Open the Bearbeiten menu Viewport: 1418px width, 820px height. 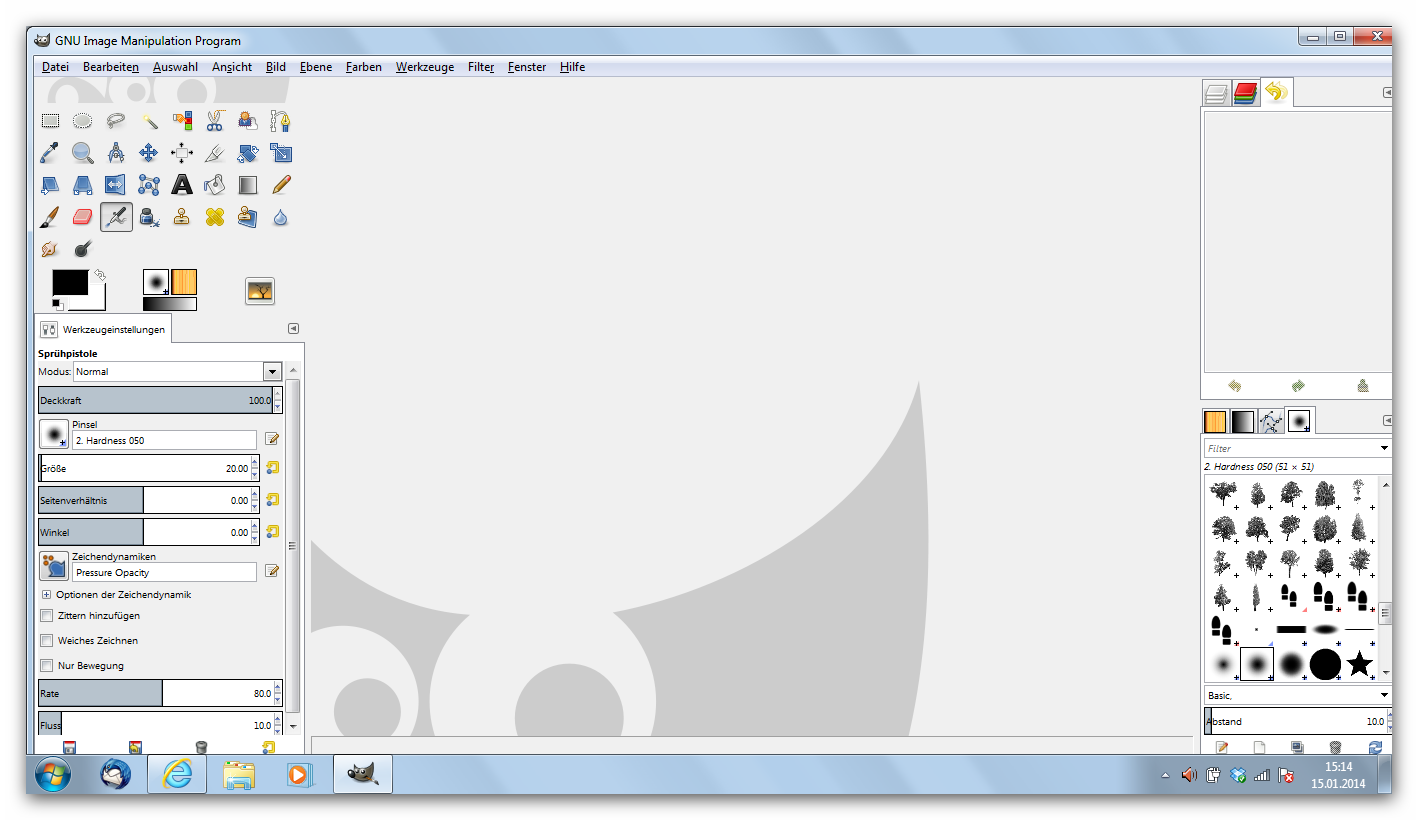(x=111, y=67)
